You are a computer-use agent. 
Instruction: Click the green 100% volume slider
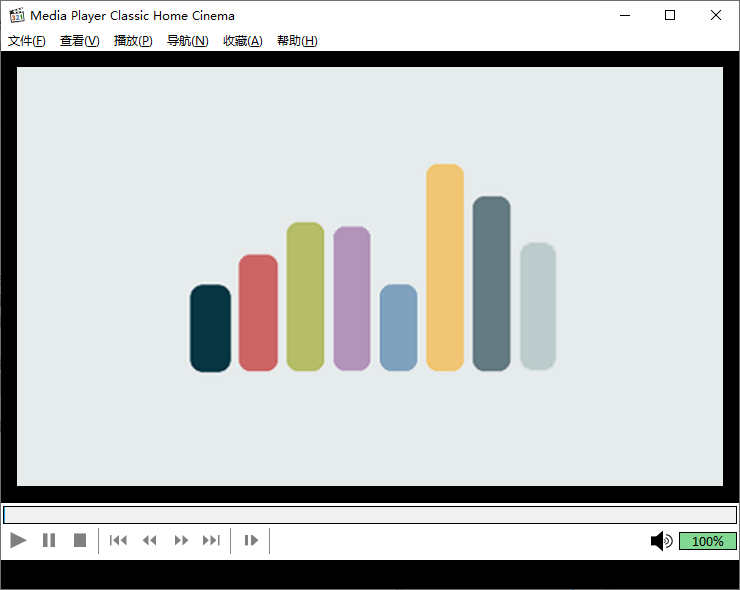pos(707,541)
